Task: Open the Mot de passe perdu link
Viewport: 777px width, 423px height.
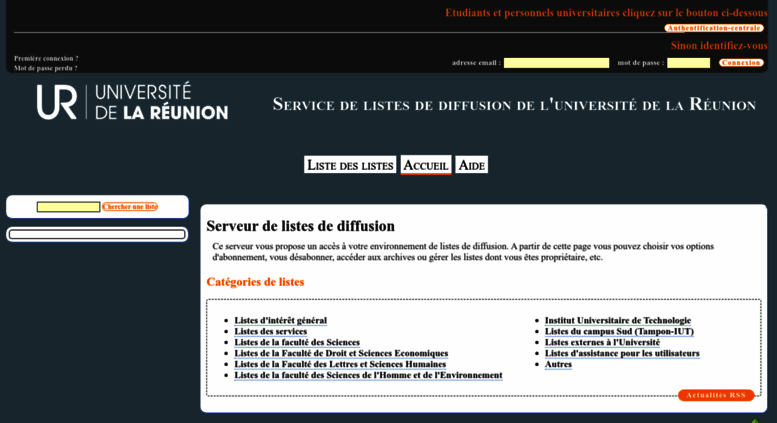Action: (x=46, y=68)
